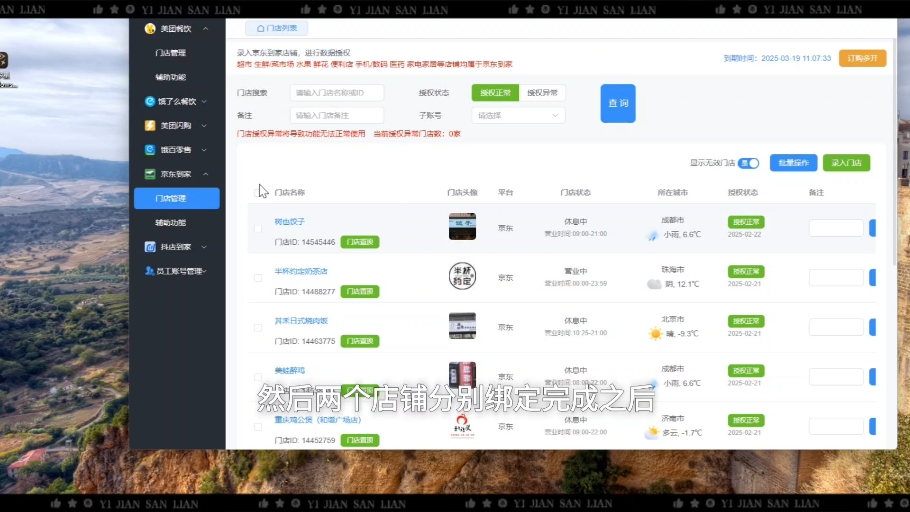Image resolution: width=910 pixels, height=512 pixels.
Task: Select the 授权正常 status filter
Action: click(495, 92)
